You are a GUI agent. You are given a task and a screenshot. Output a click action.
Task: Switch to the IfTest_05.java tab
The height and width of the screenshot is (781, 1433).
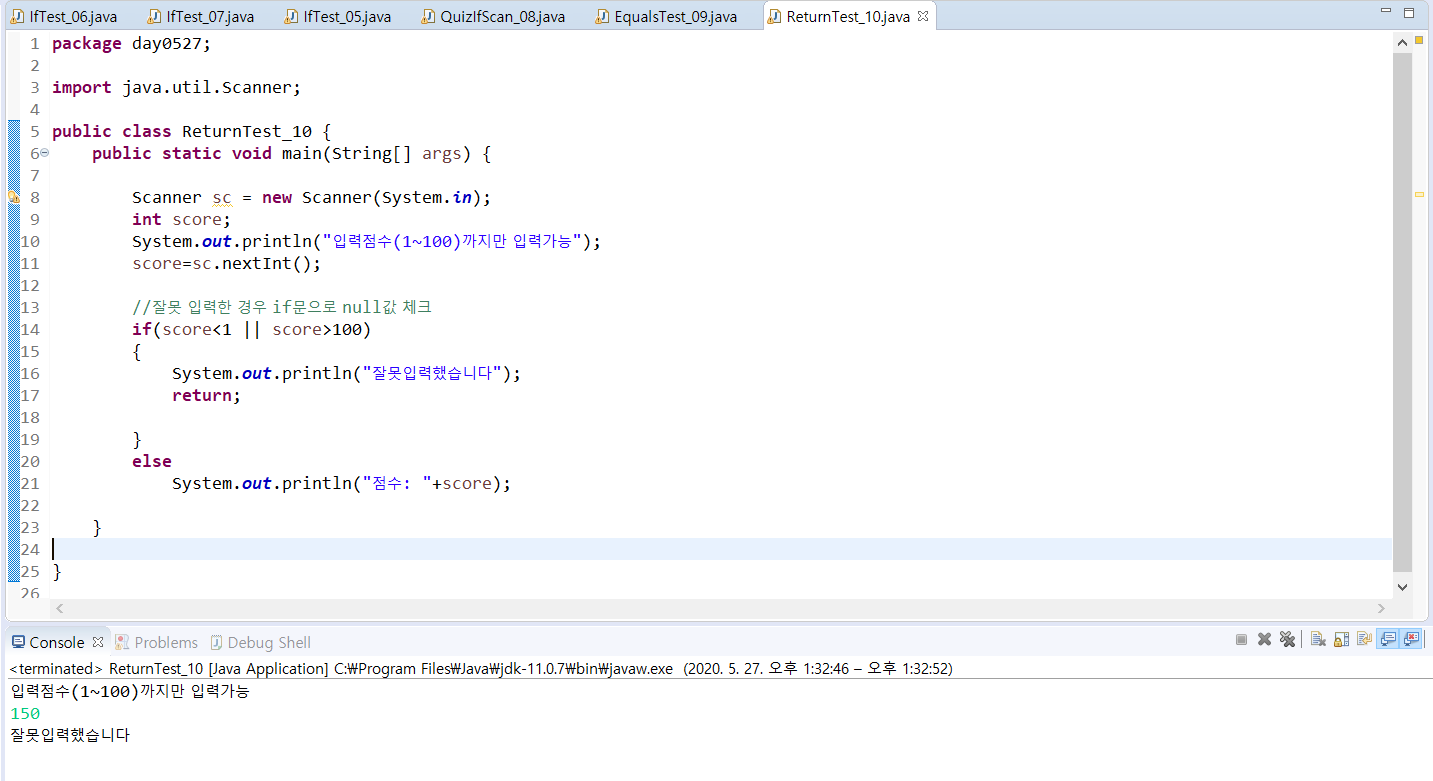[x=337, y=16]
